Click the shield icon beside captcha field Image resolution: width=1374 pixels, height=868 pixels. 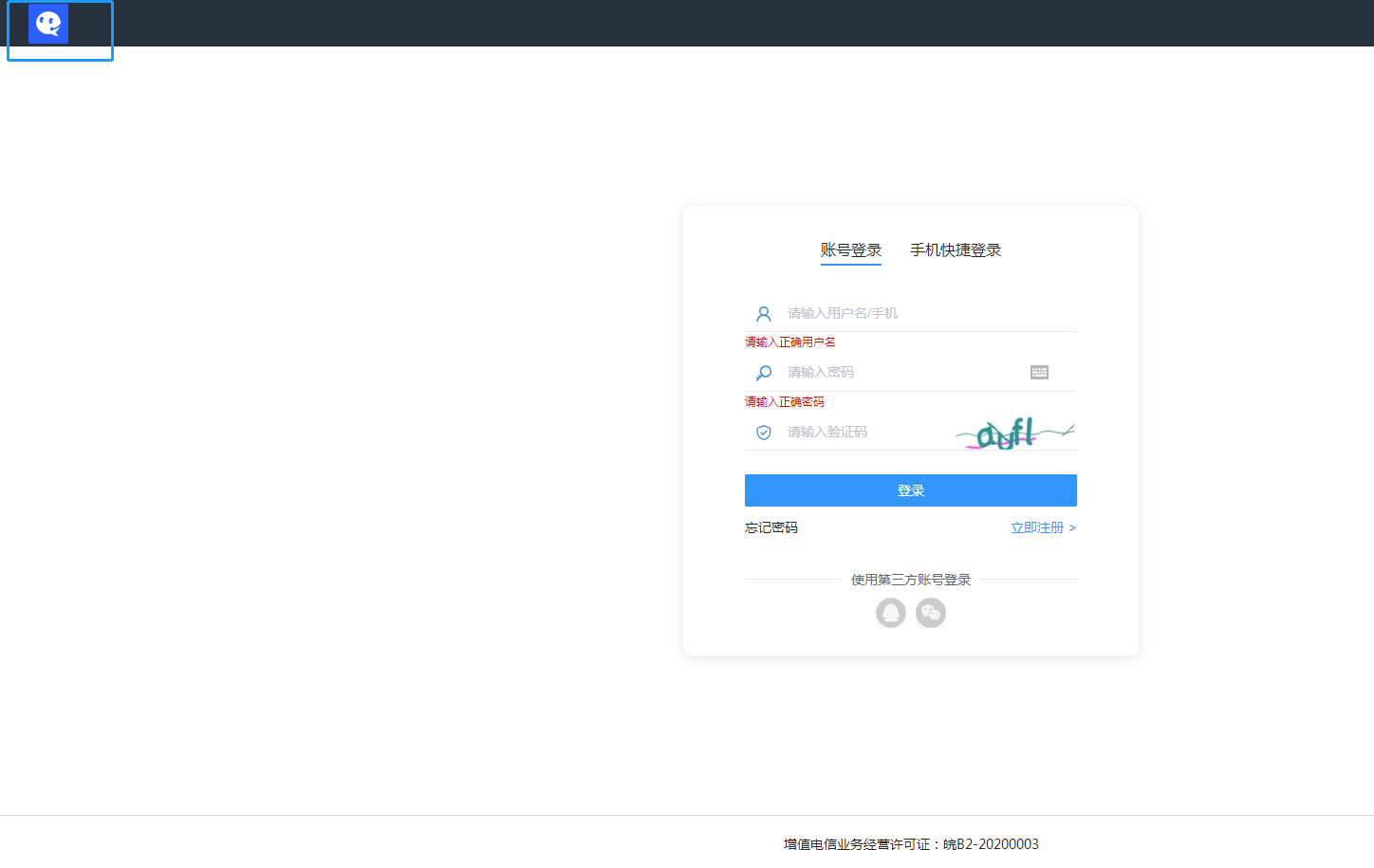point(764,433)
